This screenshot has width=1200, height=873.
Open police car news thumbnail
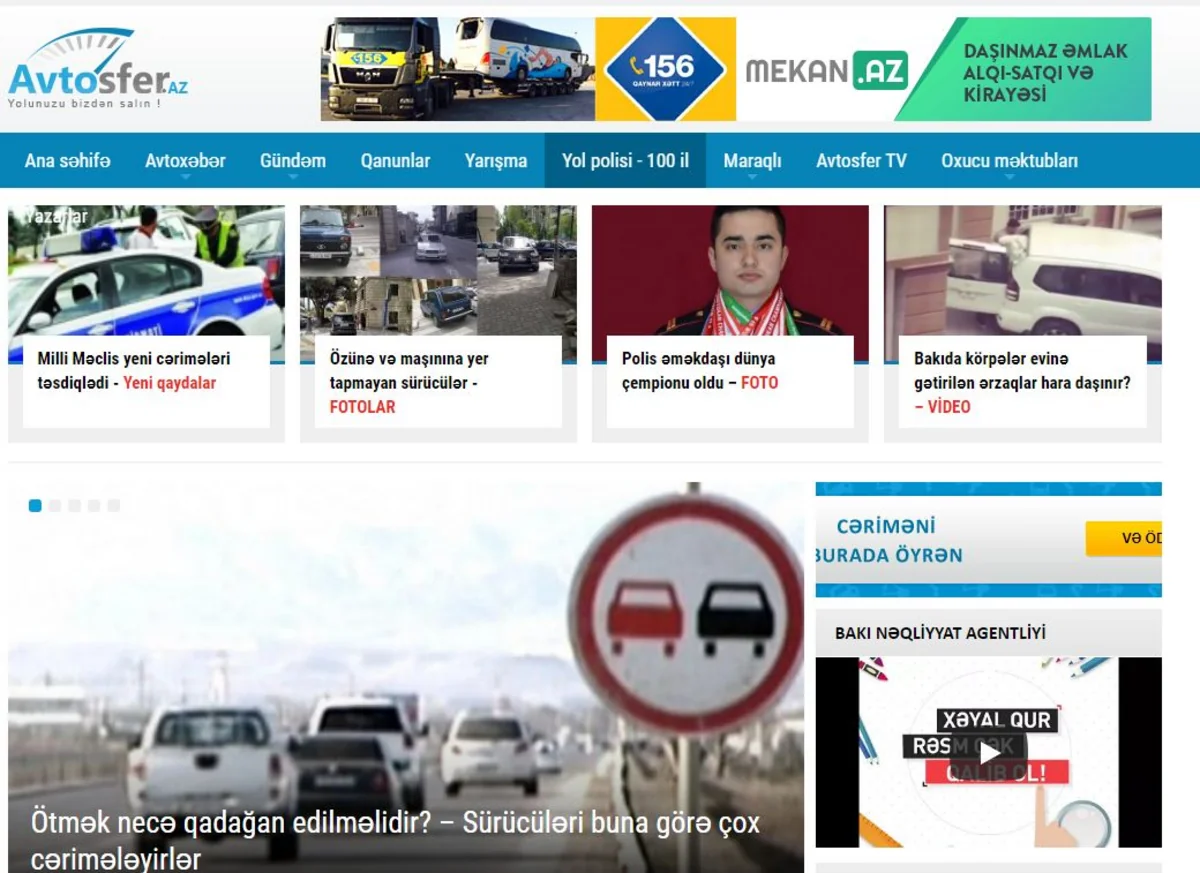pyautogui.click(x=146, y=271)
